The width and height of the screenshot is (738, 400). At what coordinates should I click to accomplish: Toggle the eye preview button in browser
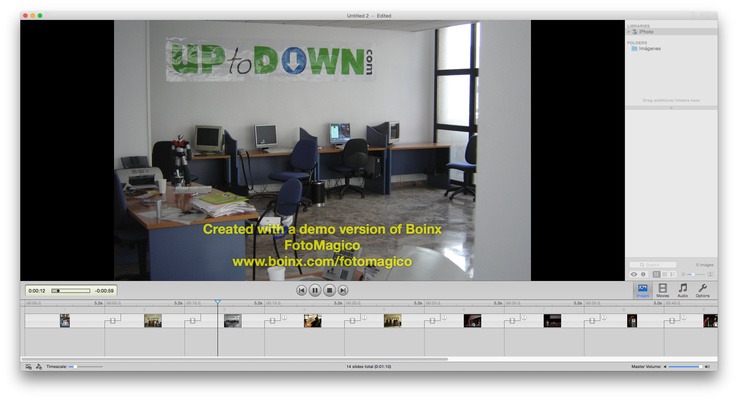(634, 274)
